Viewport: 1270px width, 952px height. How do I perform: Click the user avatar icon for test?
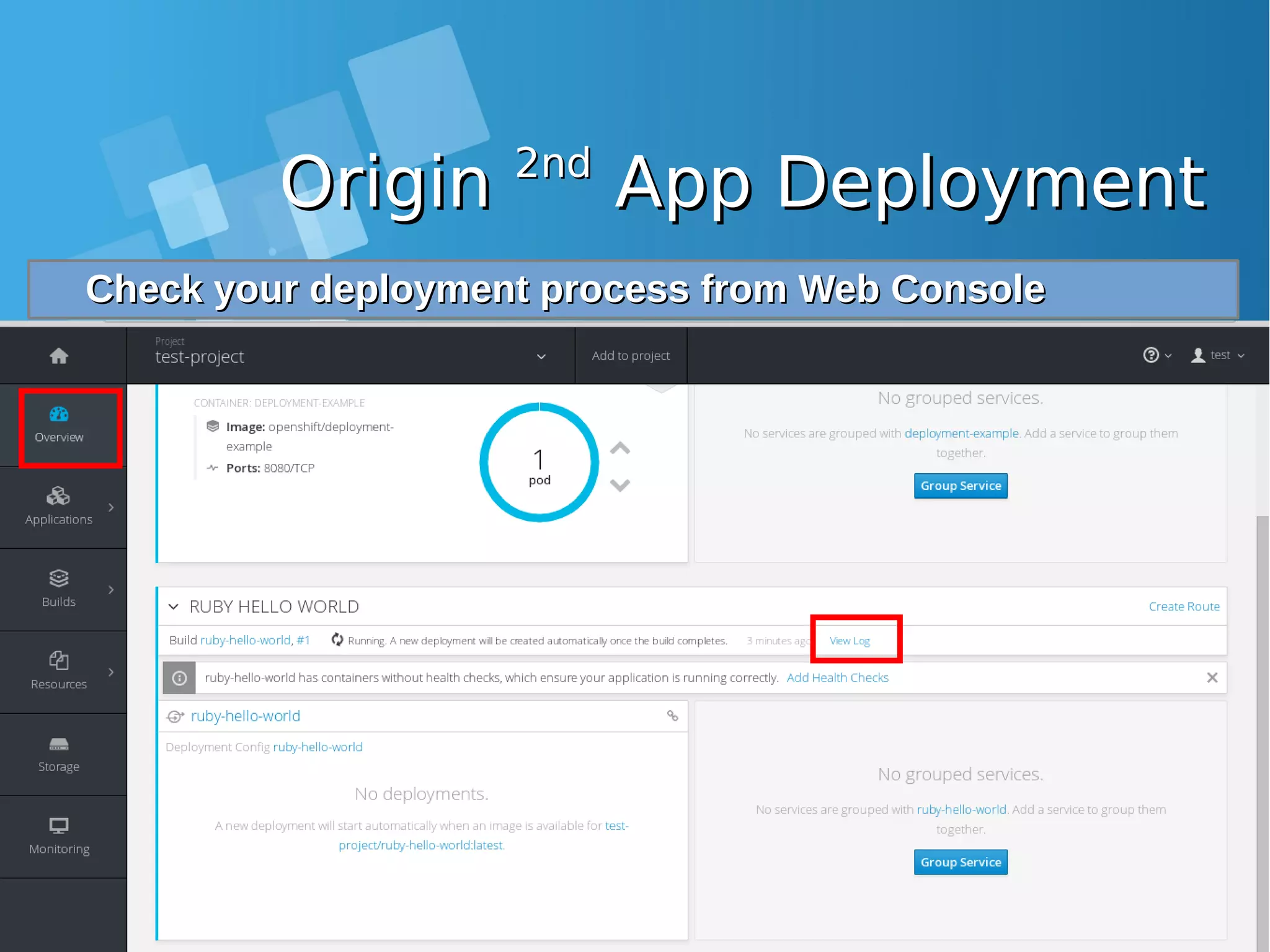tap(1198, 355)
